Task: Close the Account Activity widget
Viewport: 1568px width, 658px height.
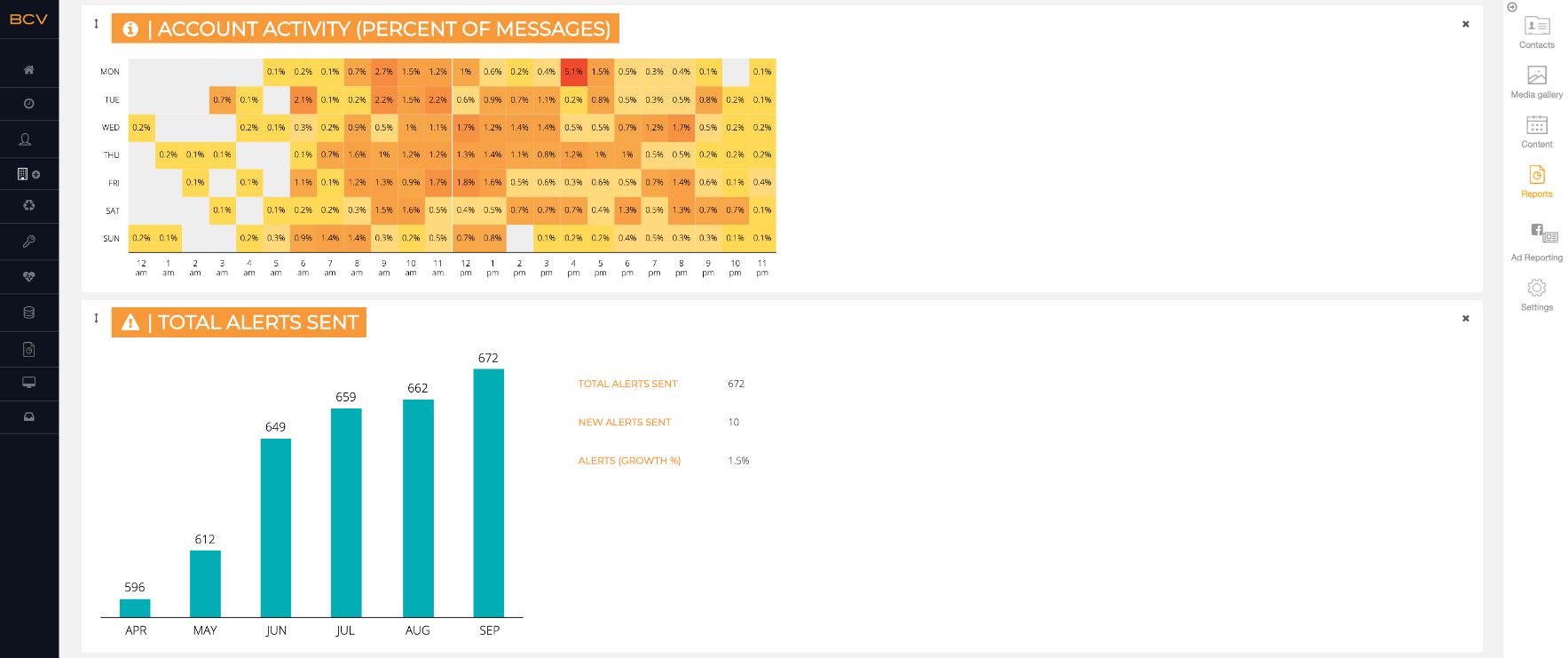Action: click(x=1466, y=24)
